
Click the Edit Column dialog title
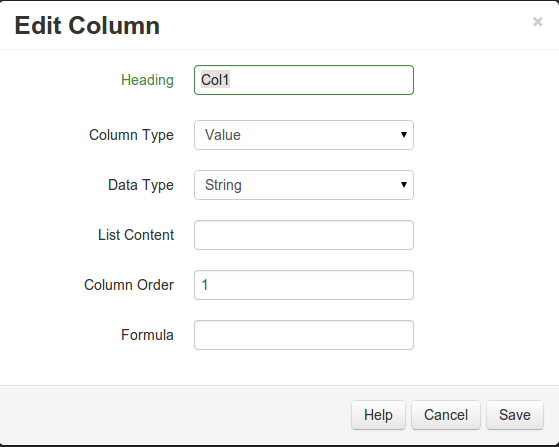(x=87, y=26)
